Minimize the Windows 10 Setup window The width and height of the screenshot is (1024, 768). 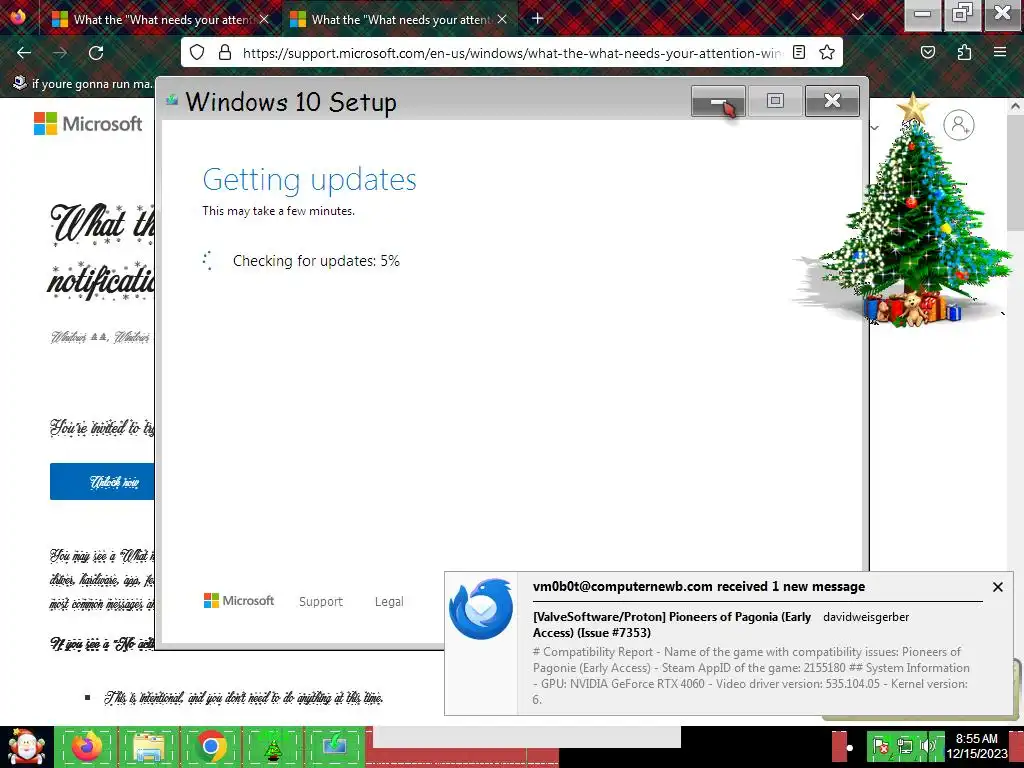(x=718, y=101)
